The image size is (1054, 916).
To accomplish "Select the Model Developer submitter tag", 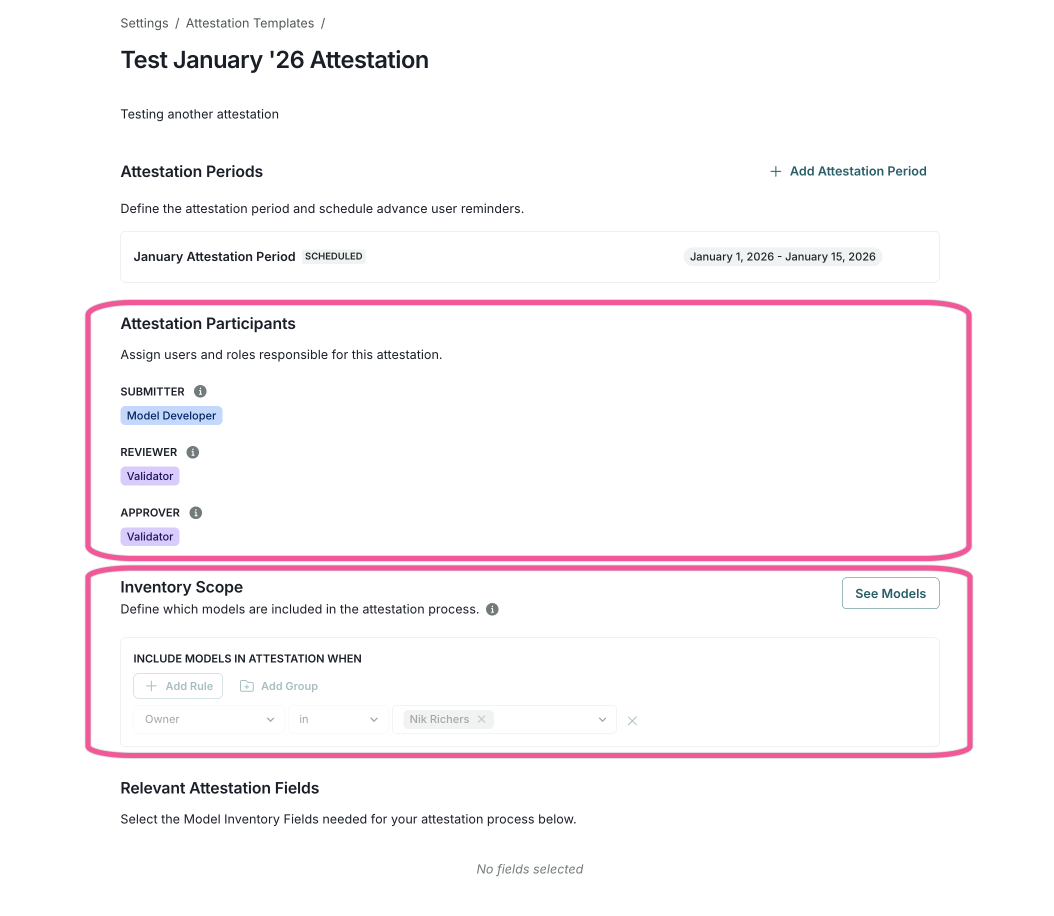I will (171, 415).
